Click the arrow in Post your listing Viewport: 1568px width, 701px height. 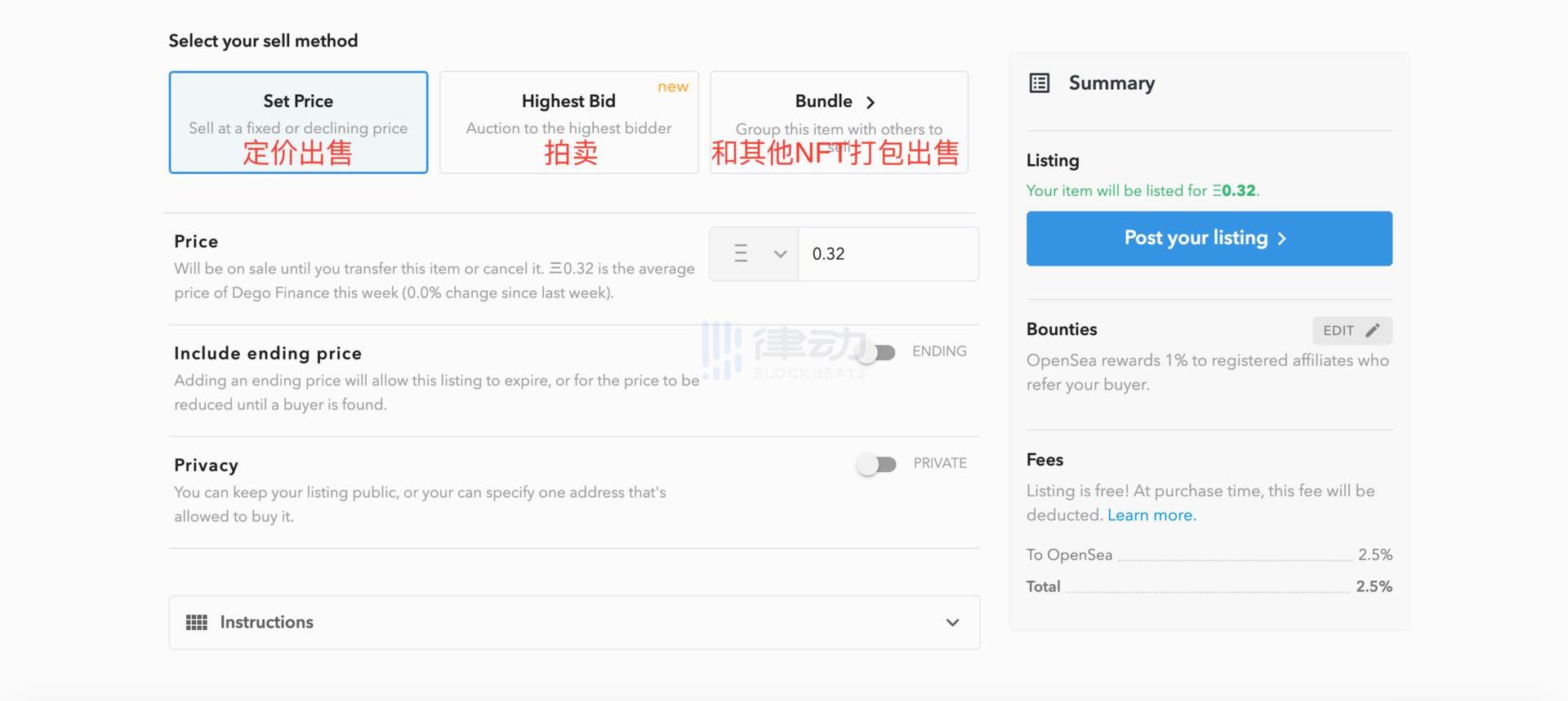1282,239
